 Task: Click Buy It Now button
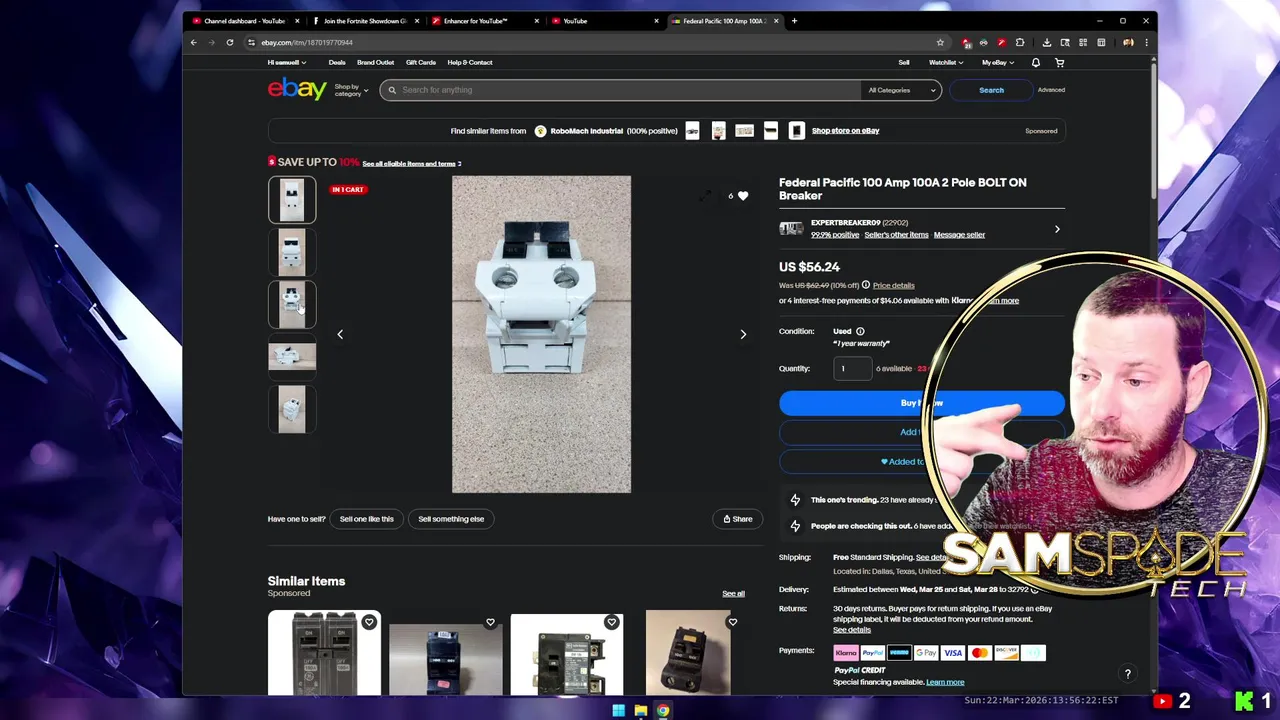pyautogui.click(x=921, y=403)
